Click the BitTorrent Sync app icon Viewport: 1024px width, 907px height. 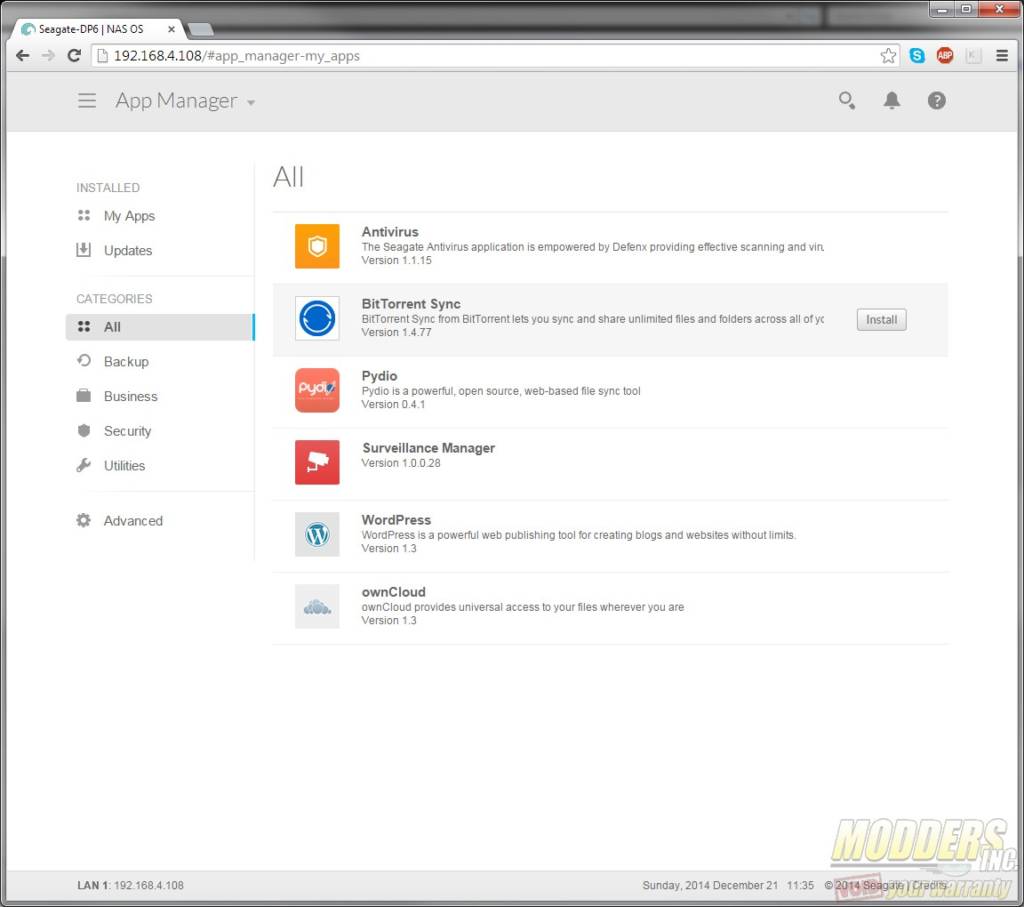317,318
